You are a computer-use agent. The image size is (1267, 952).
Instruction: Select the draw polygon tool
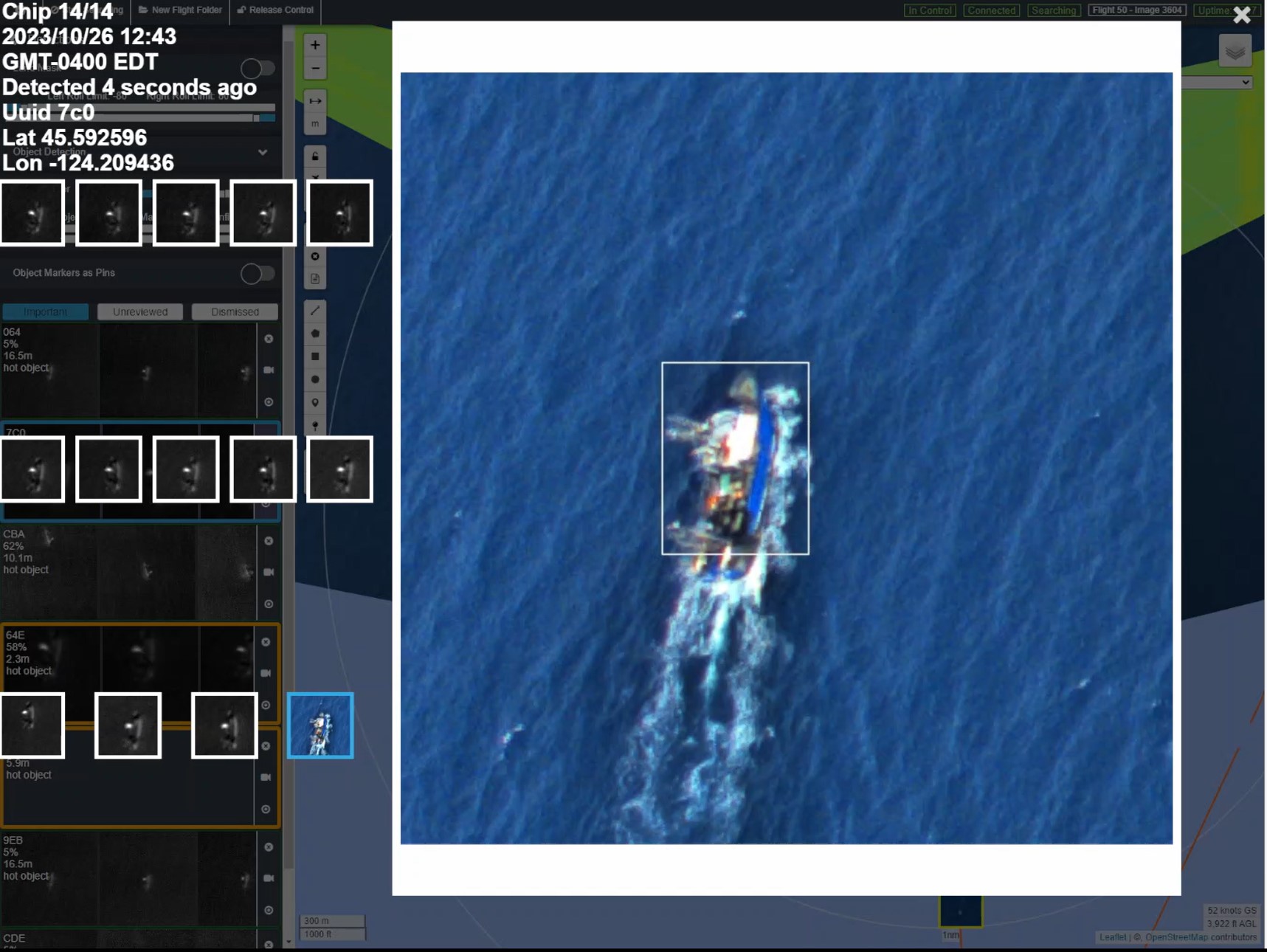click(x=315, y=334)
